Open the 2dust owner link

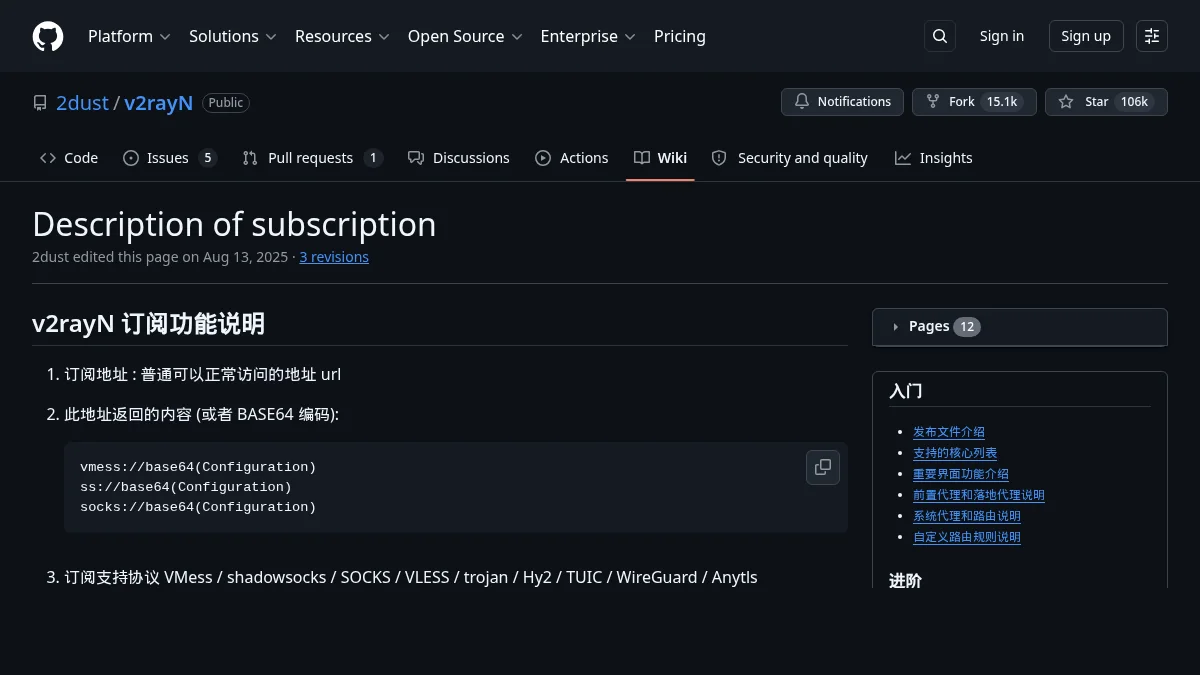point(82,103)
